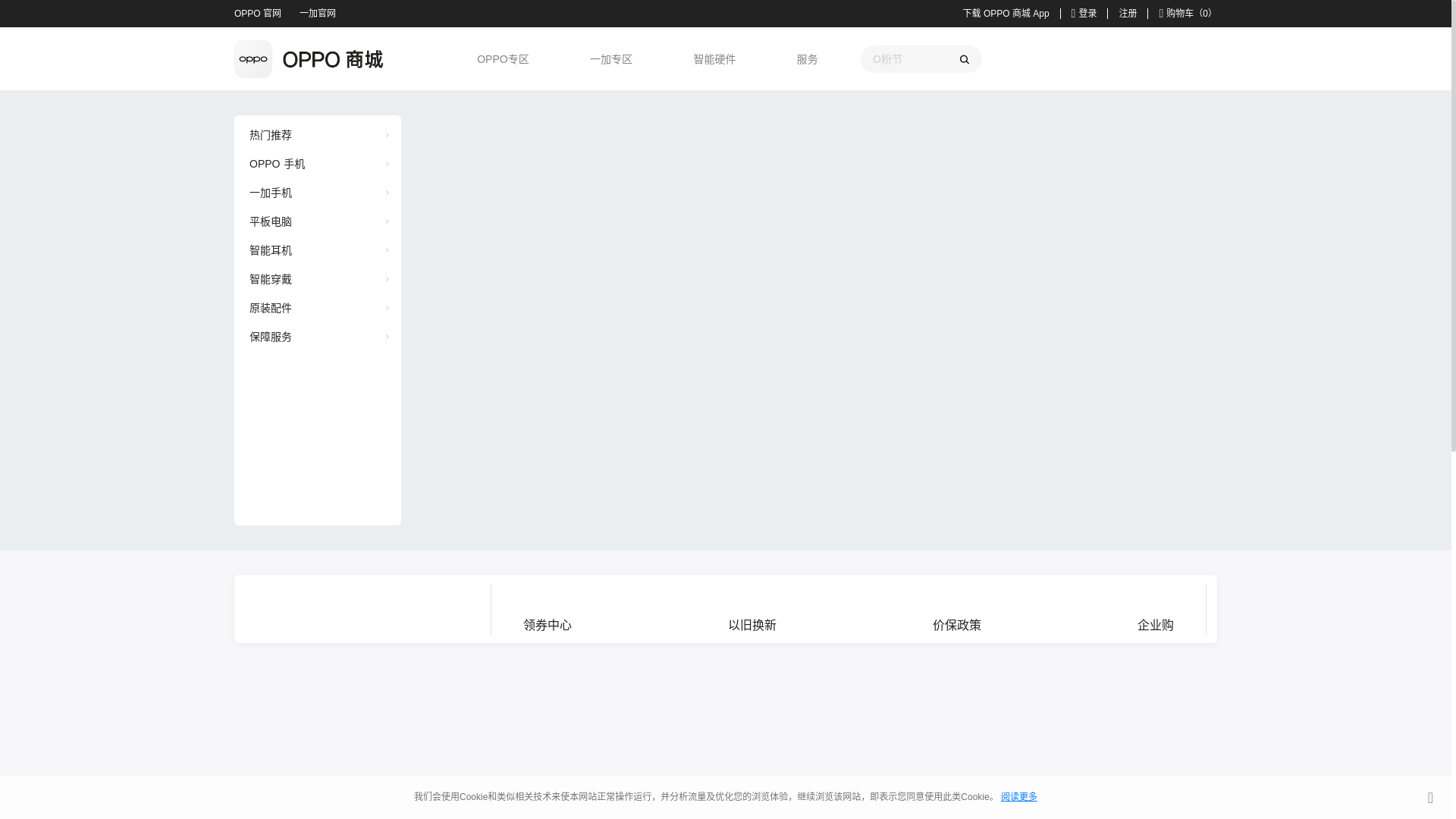The width and height of the screenshot is (1456, 819).
Task: Expand the 原装配件 category arrow
Action: coord(387,308)
